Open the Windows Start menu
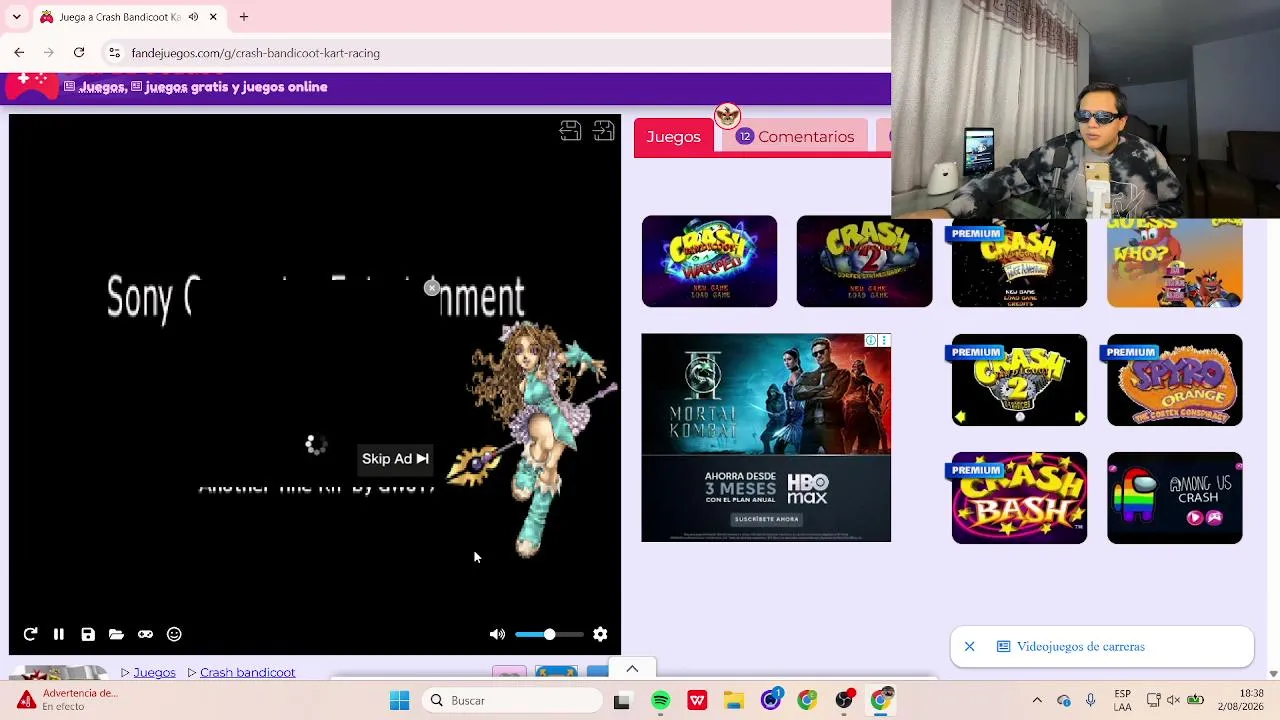 pyautogui.click(x=399, y=701)
